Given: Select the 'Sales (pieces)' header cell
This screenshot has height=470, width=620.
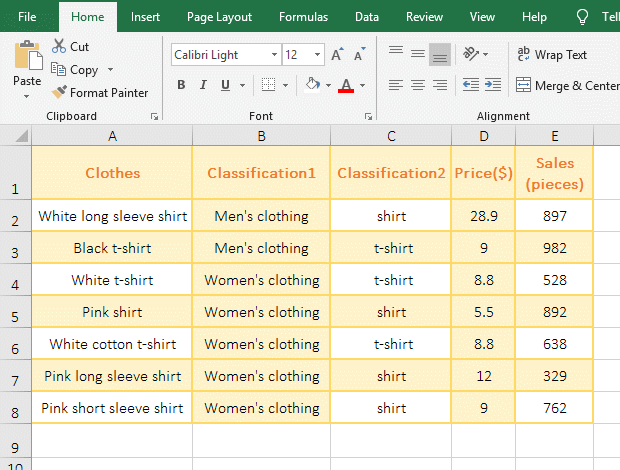Looking at the screenshot, I should [554, 173].
